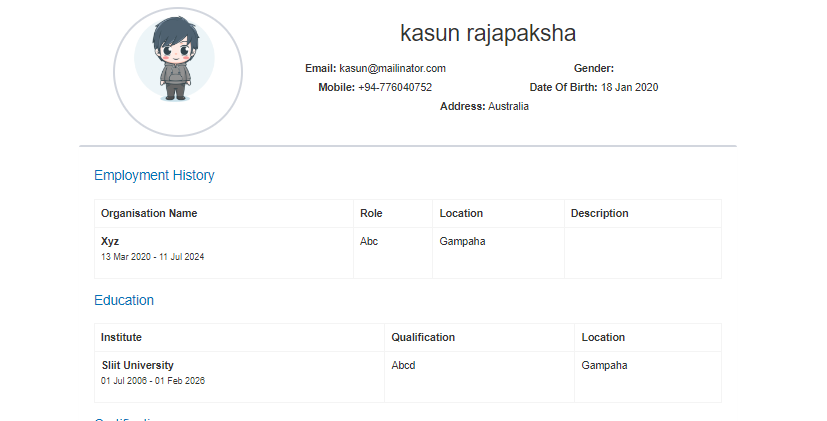Click the email kasun@mailinator.com
Image resolution: width=827 pixels, height=421 pixels.
point(392,68)
